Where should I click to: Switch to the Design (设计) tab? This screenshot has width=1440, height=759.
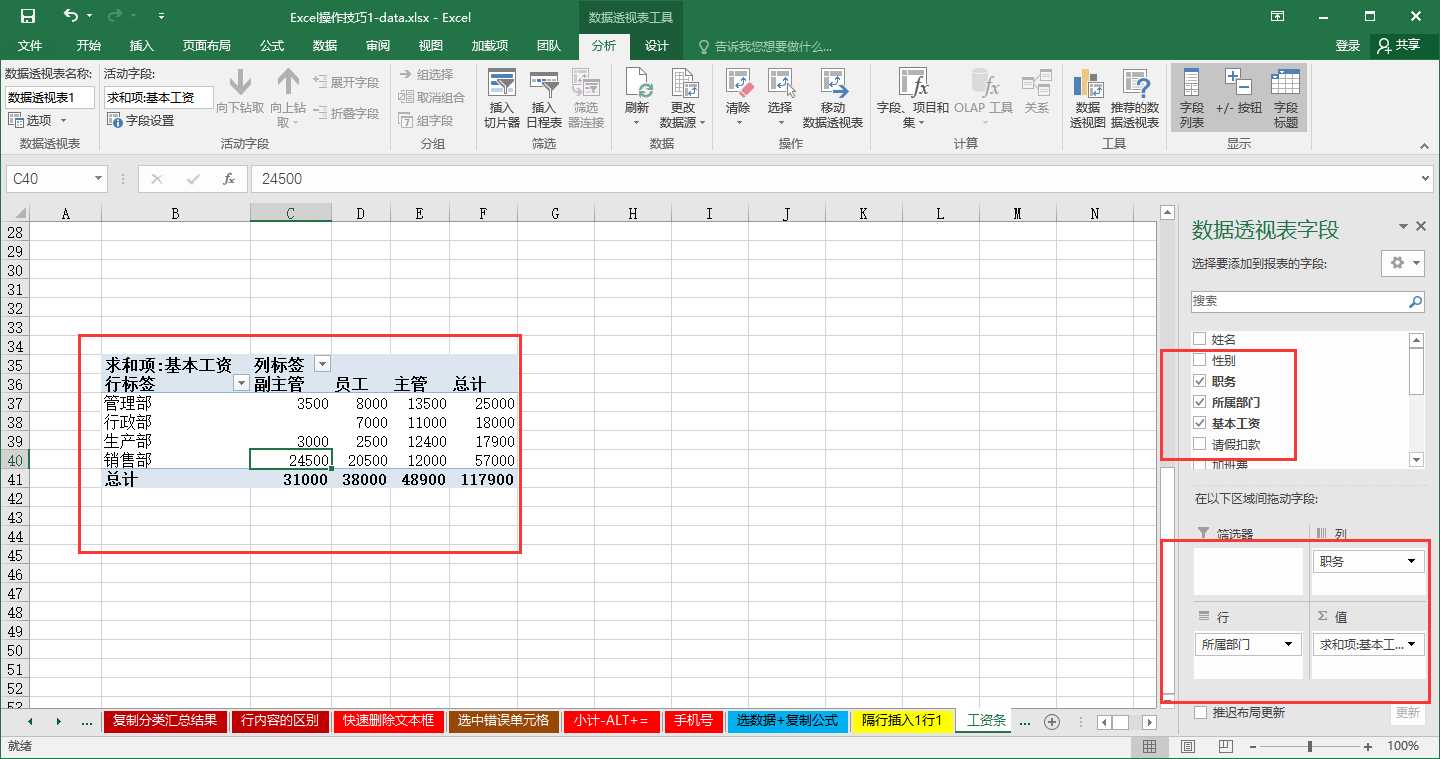tap(657, 46)
